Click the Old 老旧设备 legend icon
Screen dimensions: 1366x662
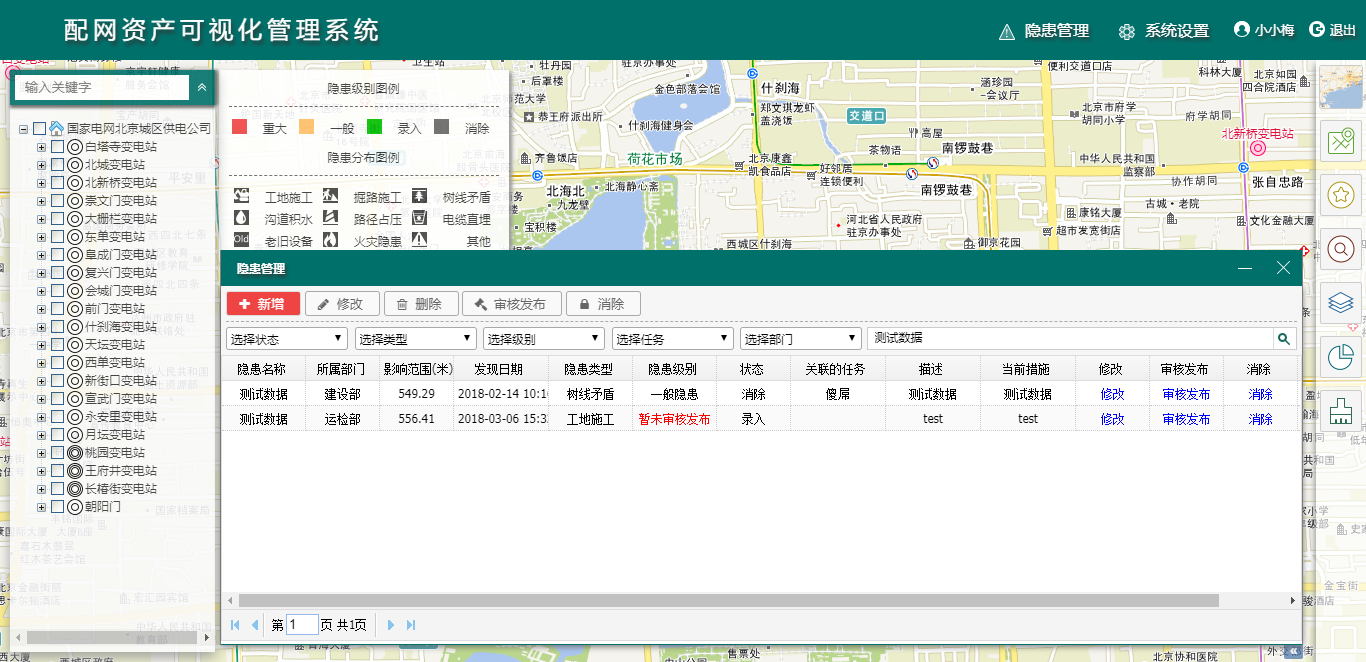(x=241, y=239)
